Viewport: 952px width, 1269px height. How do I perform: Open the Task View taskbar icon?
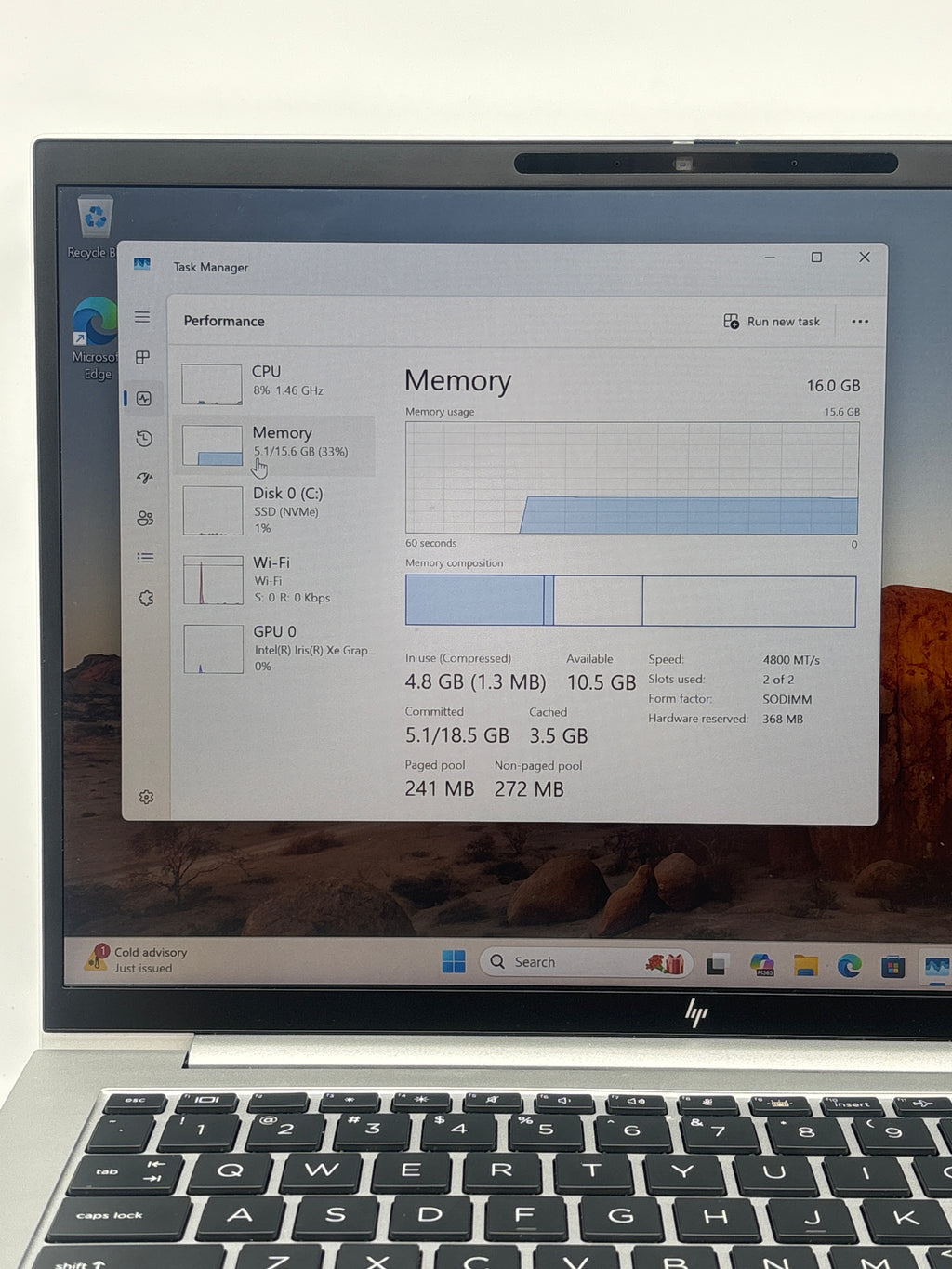tap(716, 965)
